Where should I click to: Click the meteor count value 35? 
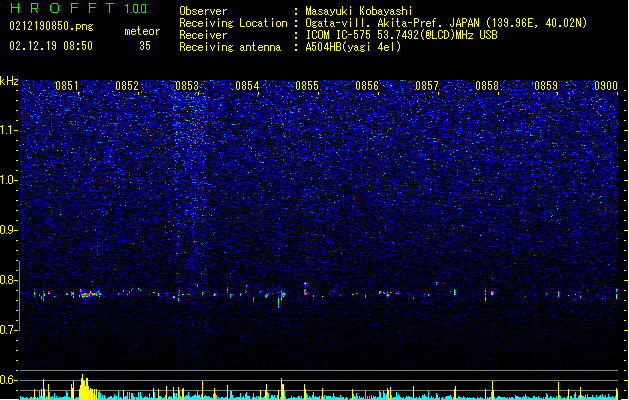145,46
